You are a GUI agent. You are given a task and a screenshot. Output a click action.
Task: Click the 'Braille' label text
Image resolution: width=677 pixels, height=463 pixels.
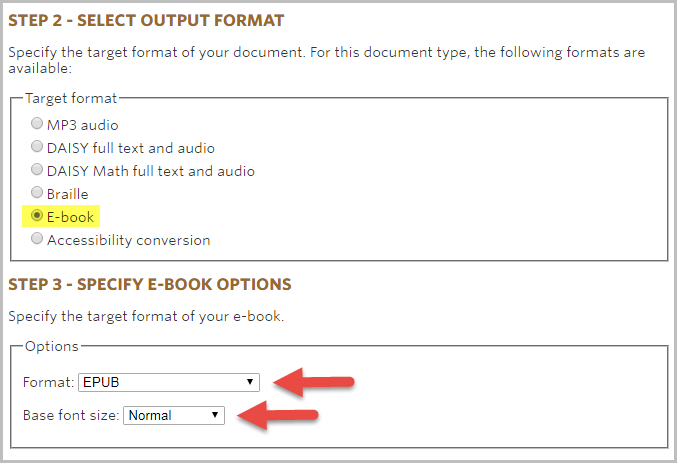point(68,194)
